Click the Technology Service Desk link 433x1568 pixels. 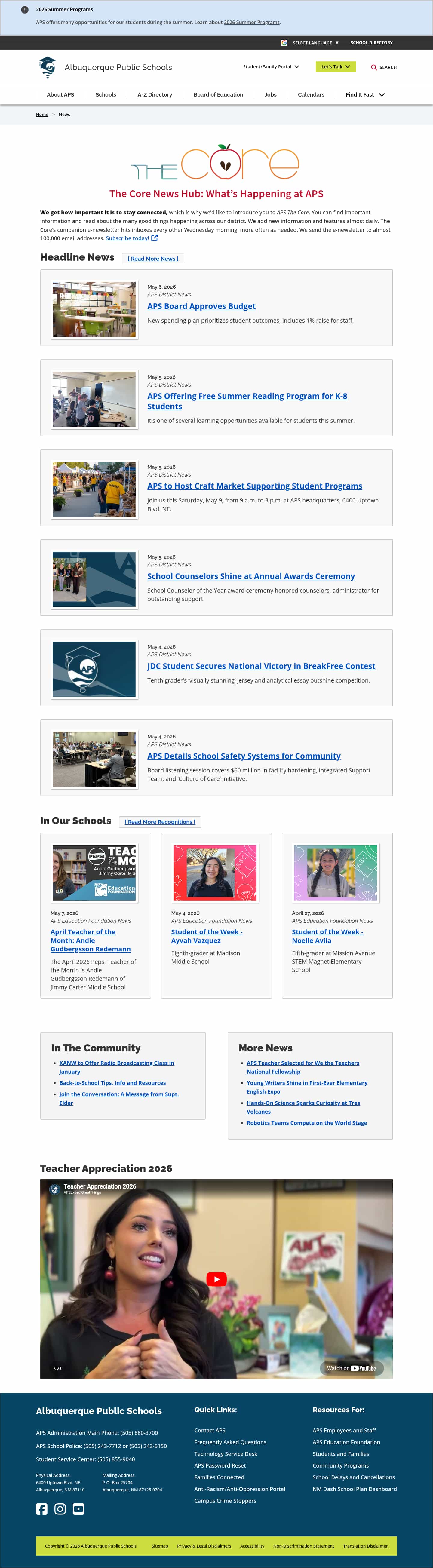[x=226, y=1453]
